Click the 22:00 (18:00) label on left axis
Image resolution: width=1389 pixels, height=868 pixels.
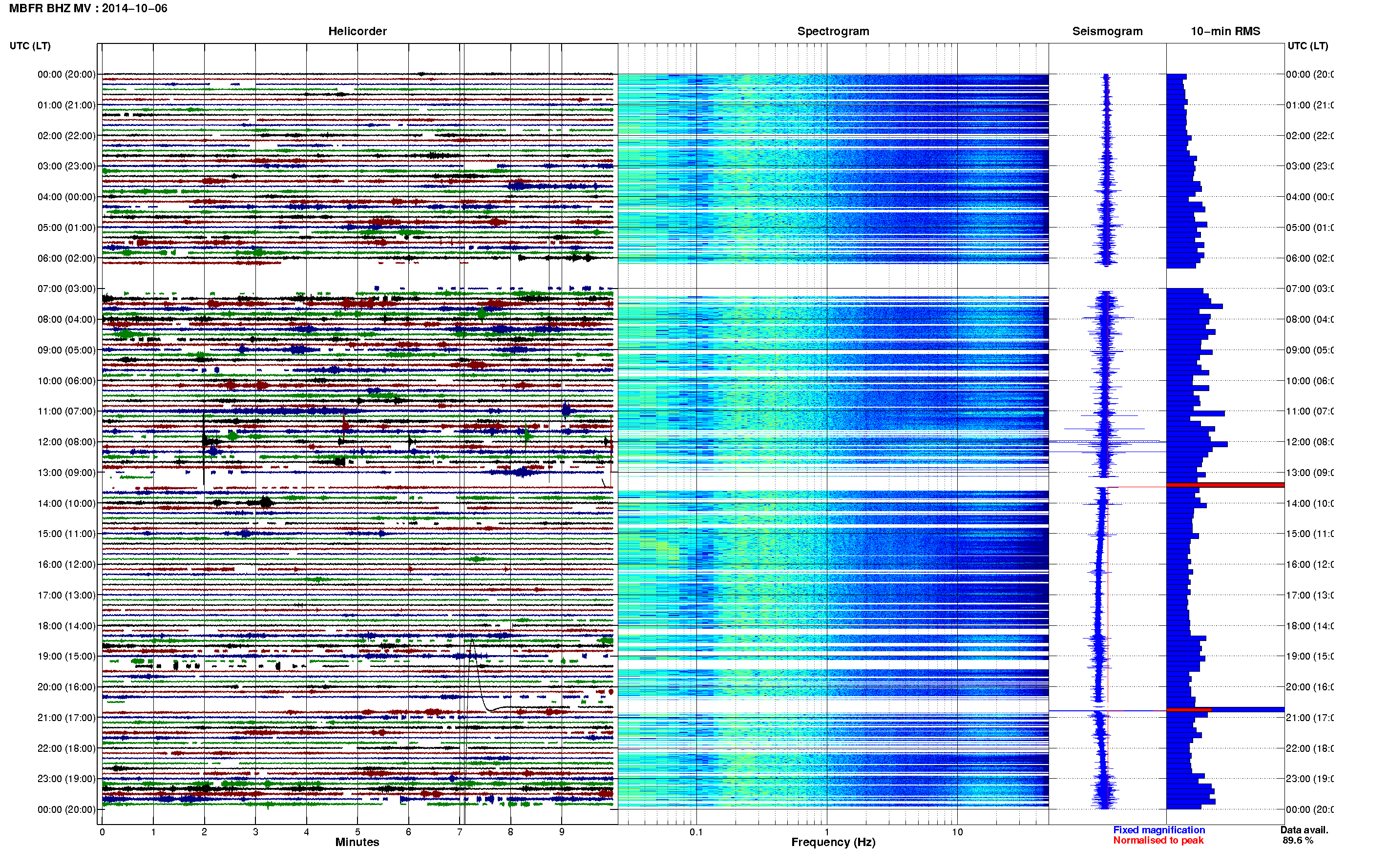click(x=66, y=748)
